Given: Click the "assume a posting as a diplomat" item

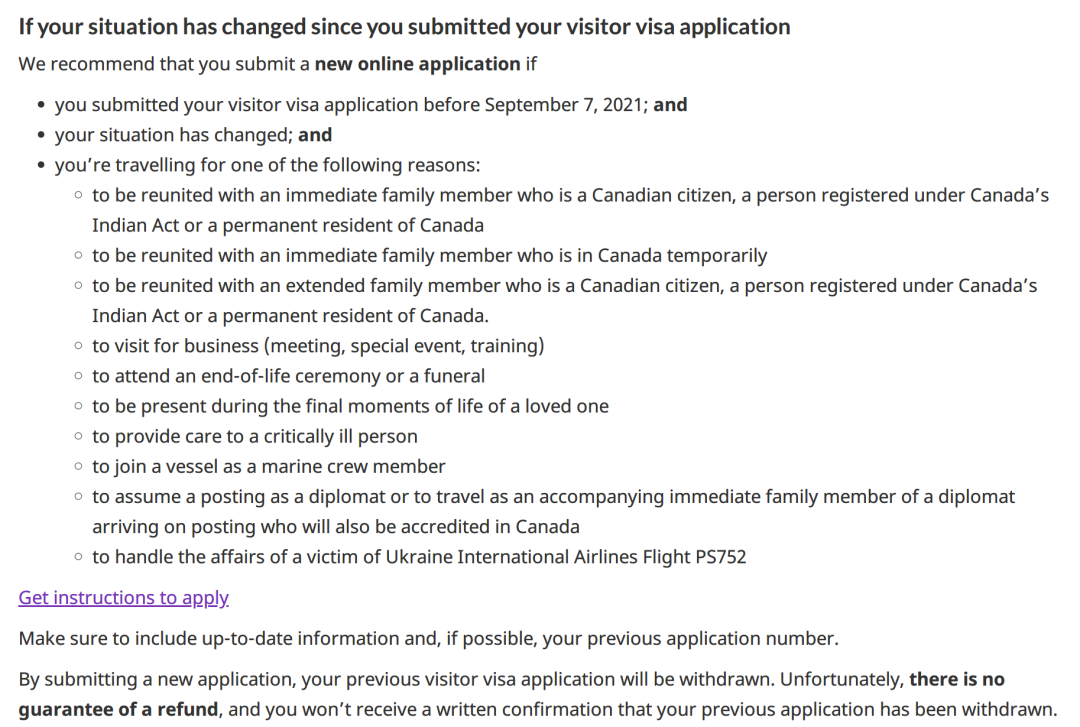Looking at the screenshot, I should tap(553, 497).
